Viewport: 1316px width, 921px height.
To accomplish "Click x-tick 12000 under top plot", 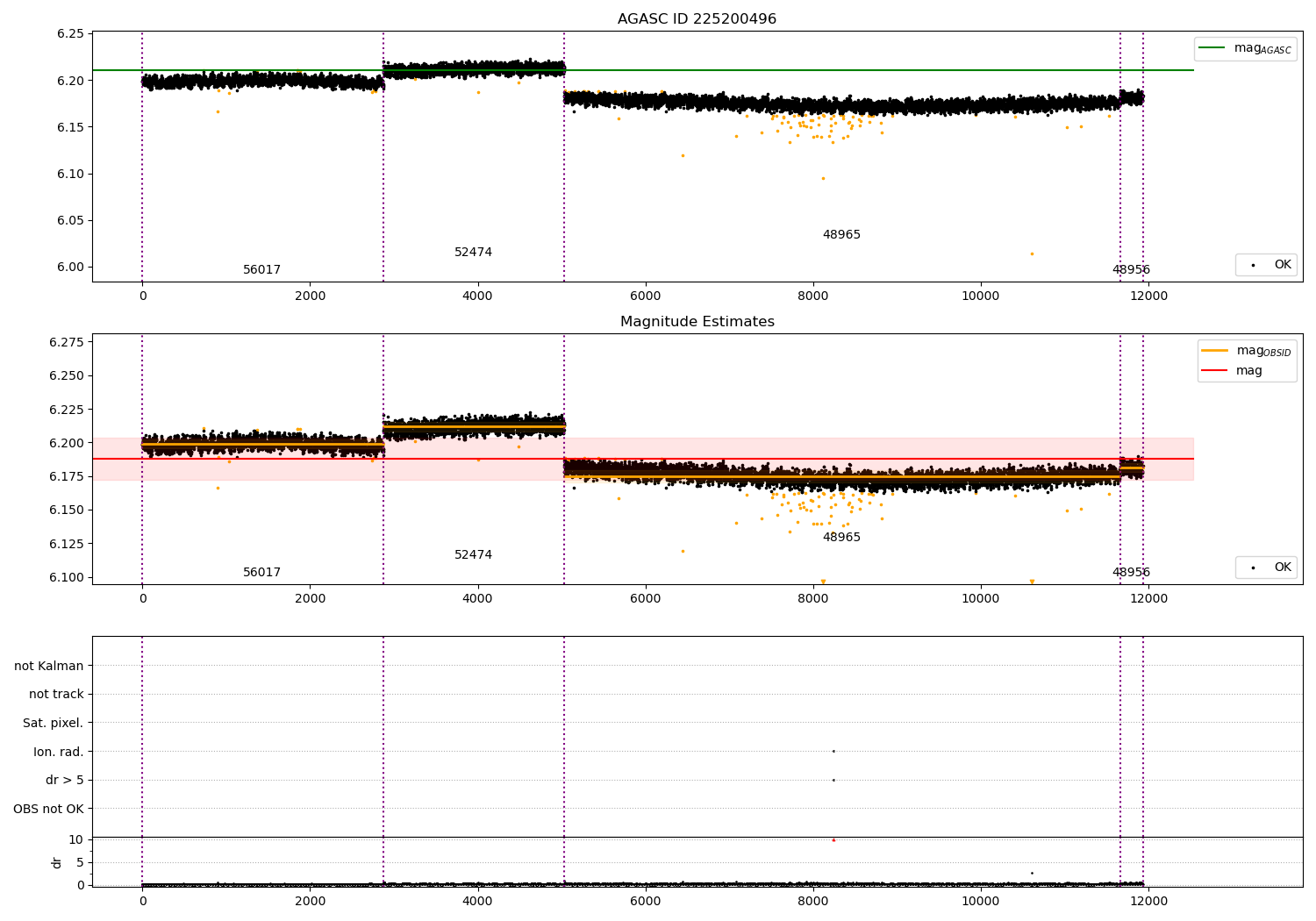I will [x=1148, y=296].
